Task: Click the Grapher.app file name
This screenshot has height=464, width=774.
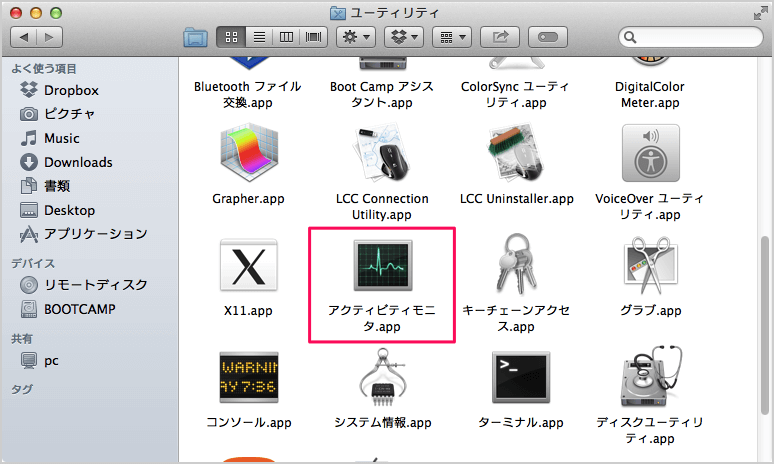Action: pyautogui.click(x=248, y=199)
